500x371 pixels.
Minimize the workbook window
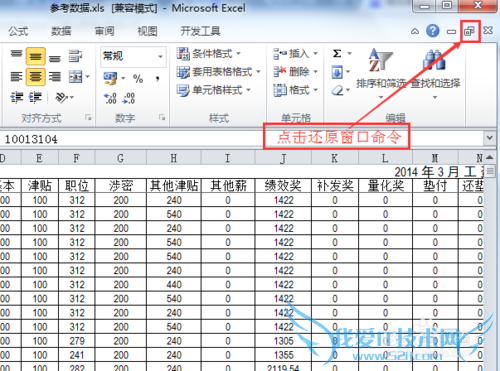pos(451,32)
